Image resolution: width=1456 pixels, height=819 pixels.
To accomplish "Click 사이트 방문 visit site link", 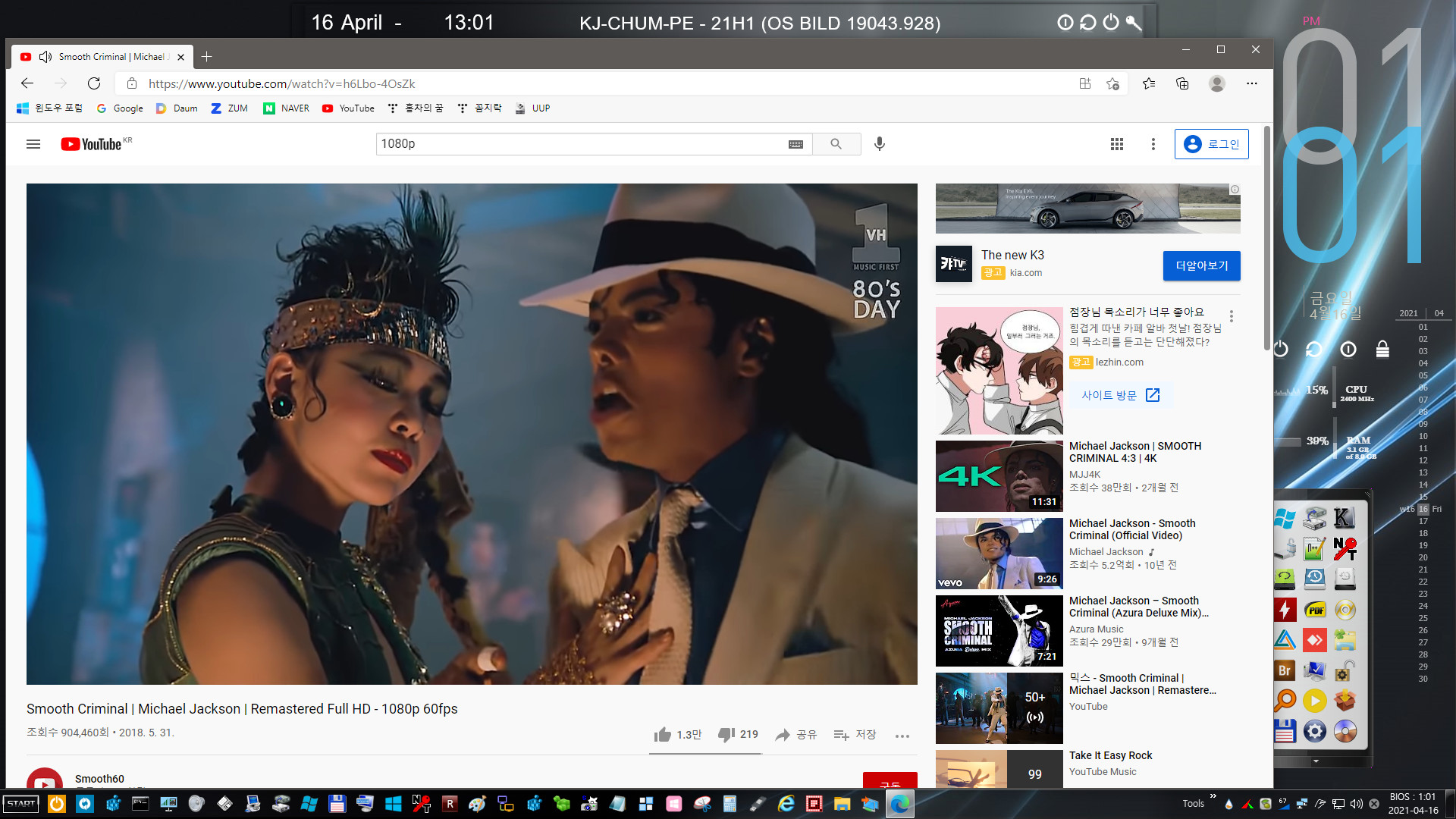I will [1120, 395].
